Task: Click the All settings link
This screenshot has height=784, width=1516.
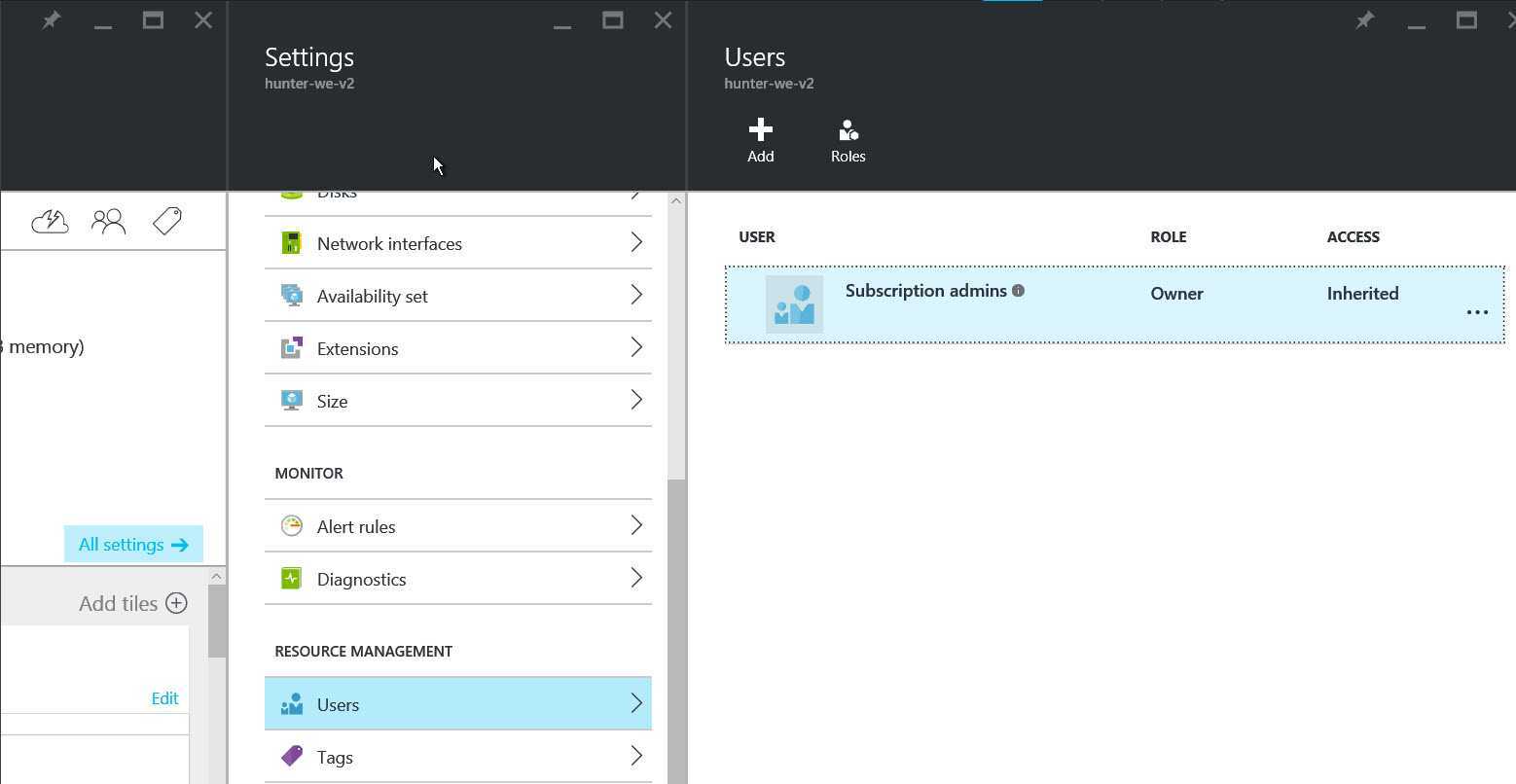Action: click(133, 545)
